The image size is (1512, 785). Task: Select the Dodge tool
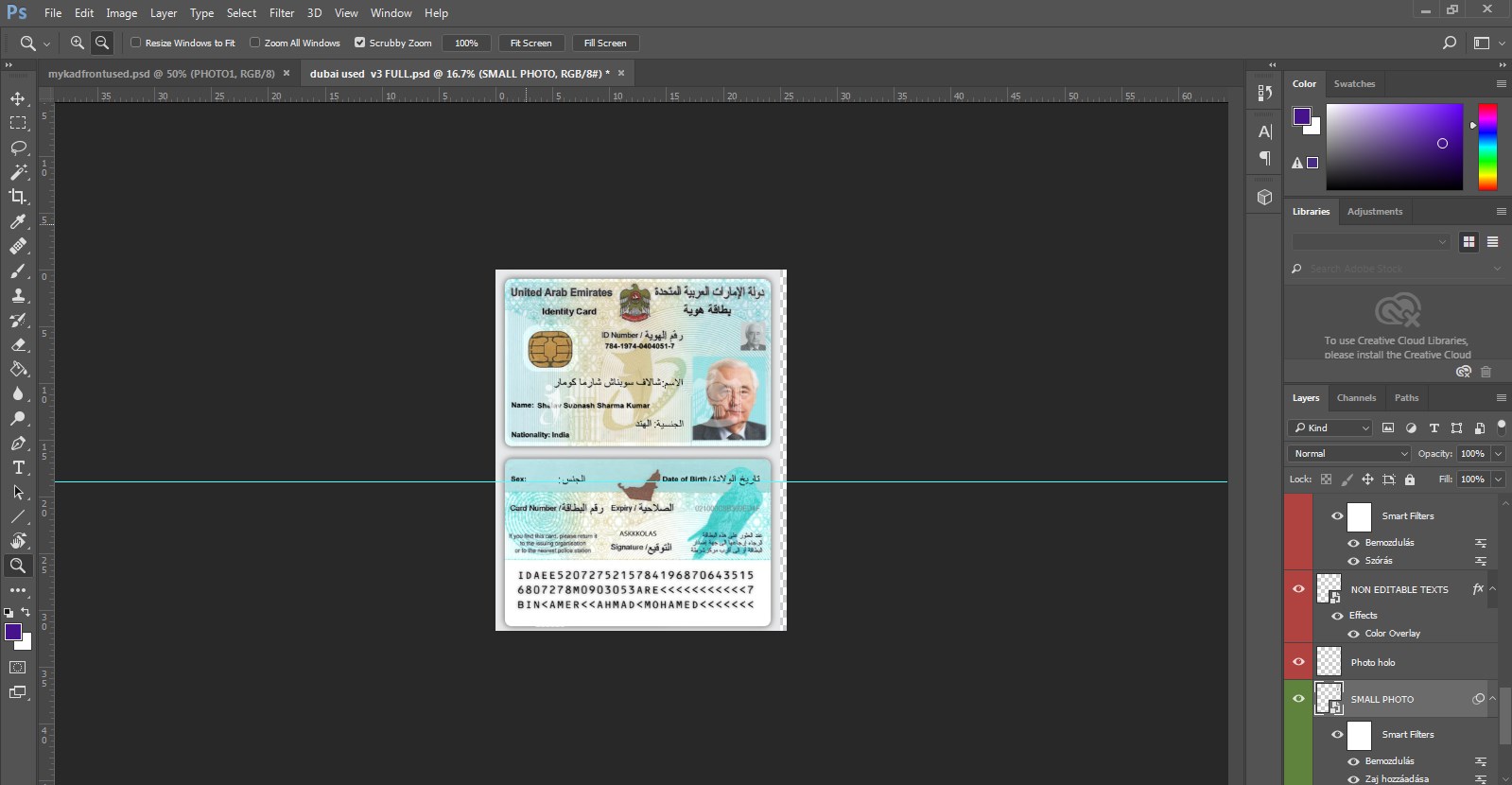pyautogui.click(x=18, y=418)
